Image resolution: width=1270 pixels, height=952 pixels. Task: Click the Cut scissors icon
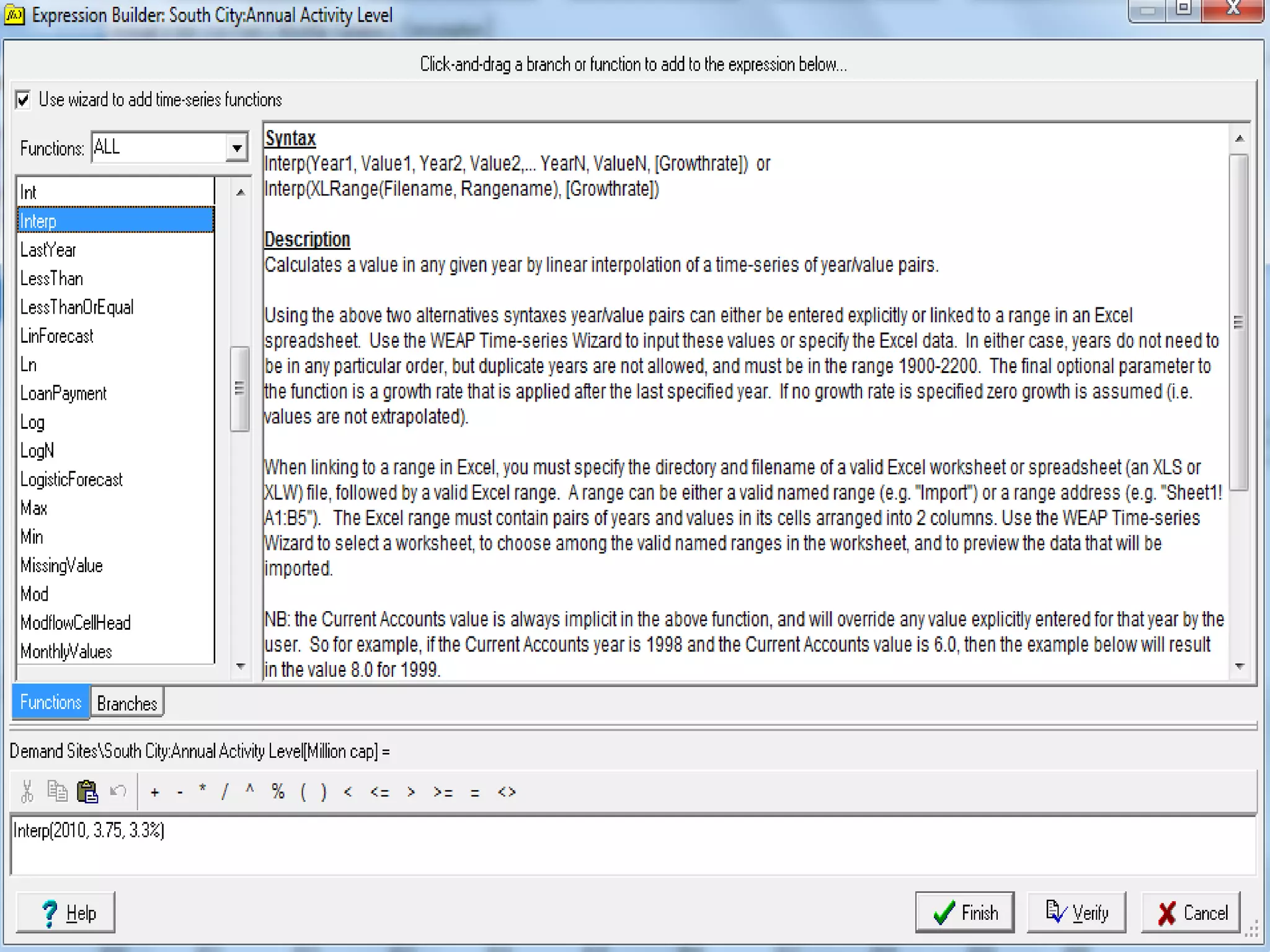[27, 791]
